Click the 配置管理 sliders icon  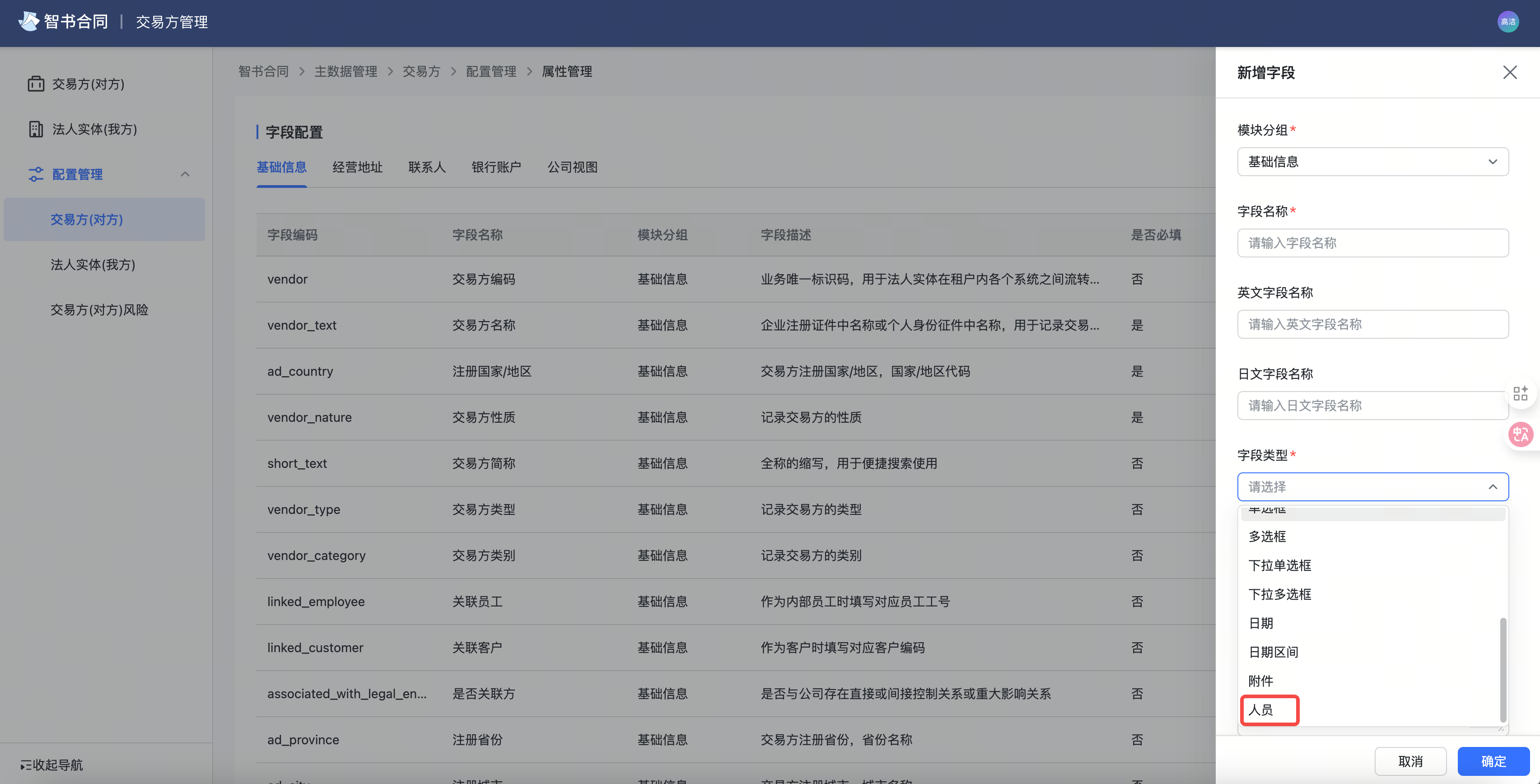[36, 174]
